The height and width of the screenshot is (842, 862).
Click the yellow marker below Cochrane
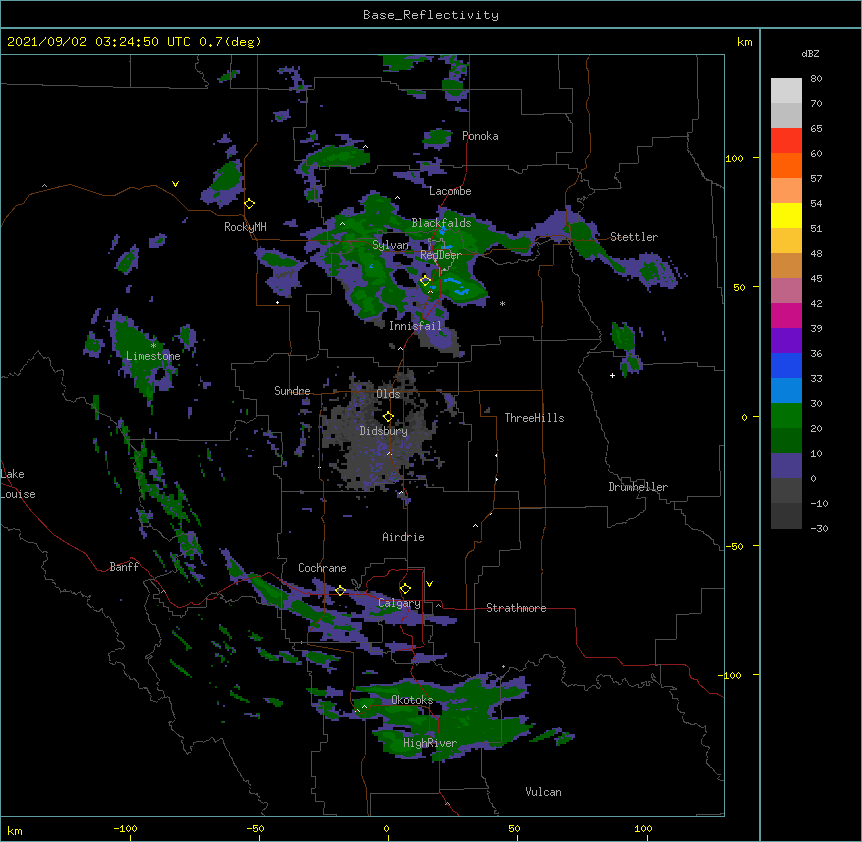(340, 591)
